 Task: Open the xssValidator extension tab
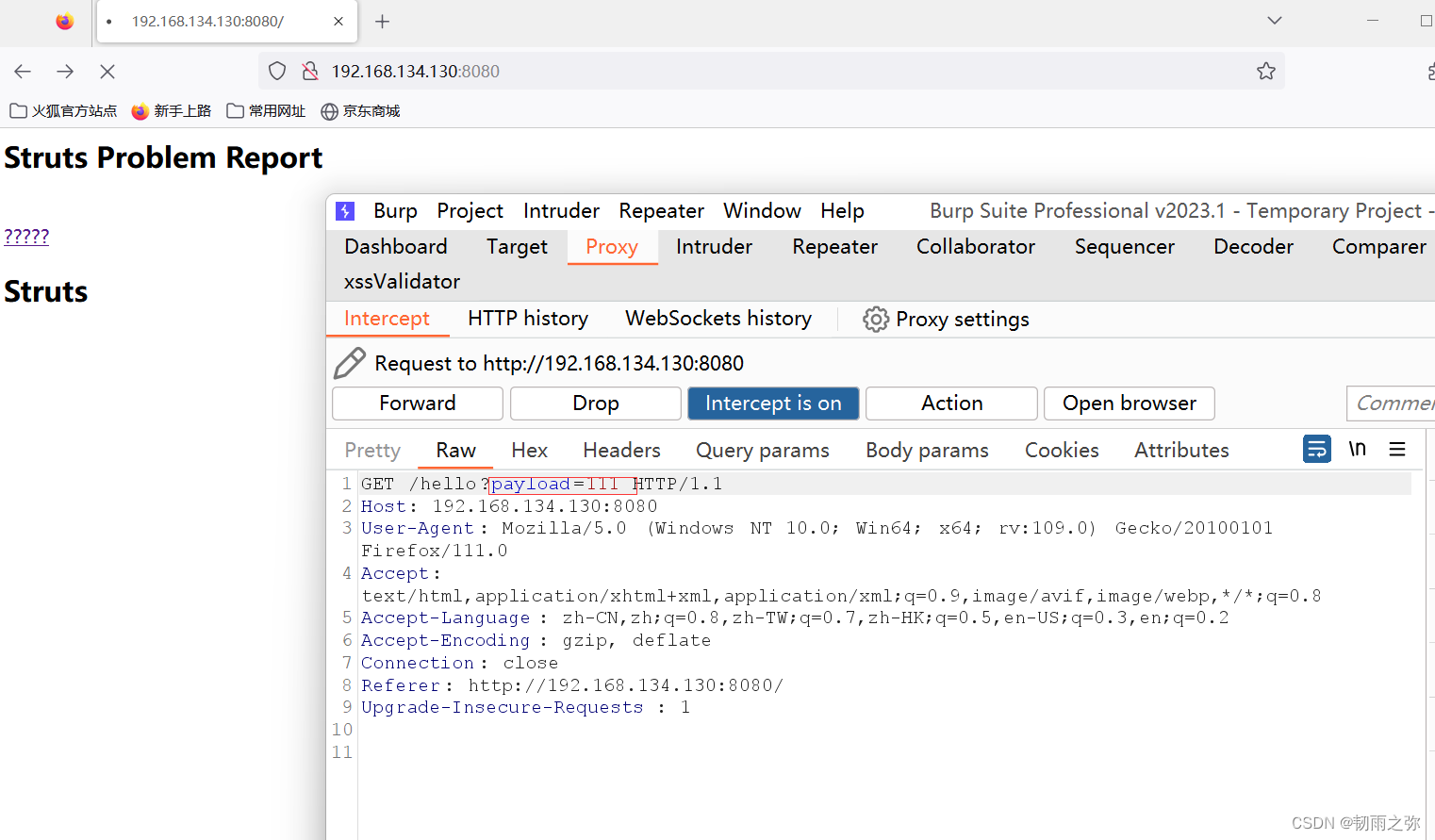[402, 281]
